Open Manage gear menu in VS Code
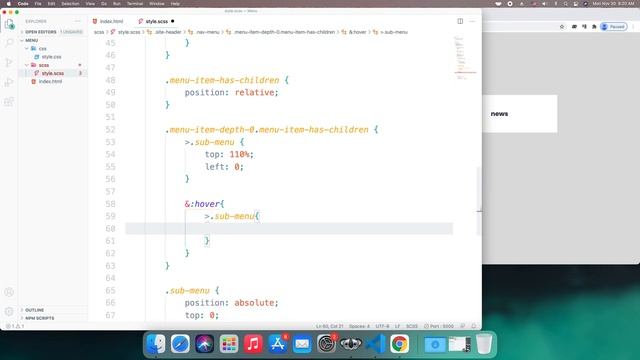The width and height of the screenshot is (640, 360). click(9, 311)
